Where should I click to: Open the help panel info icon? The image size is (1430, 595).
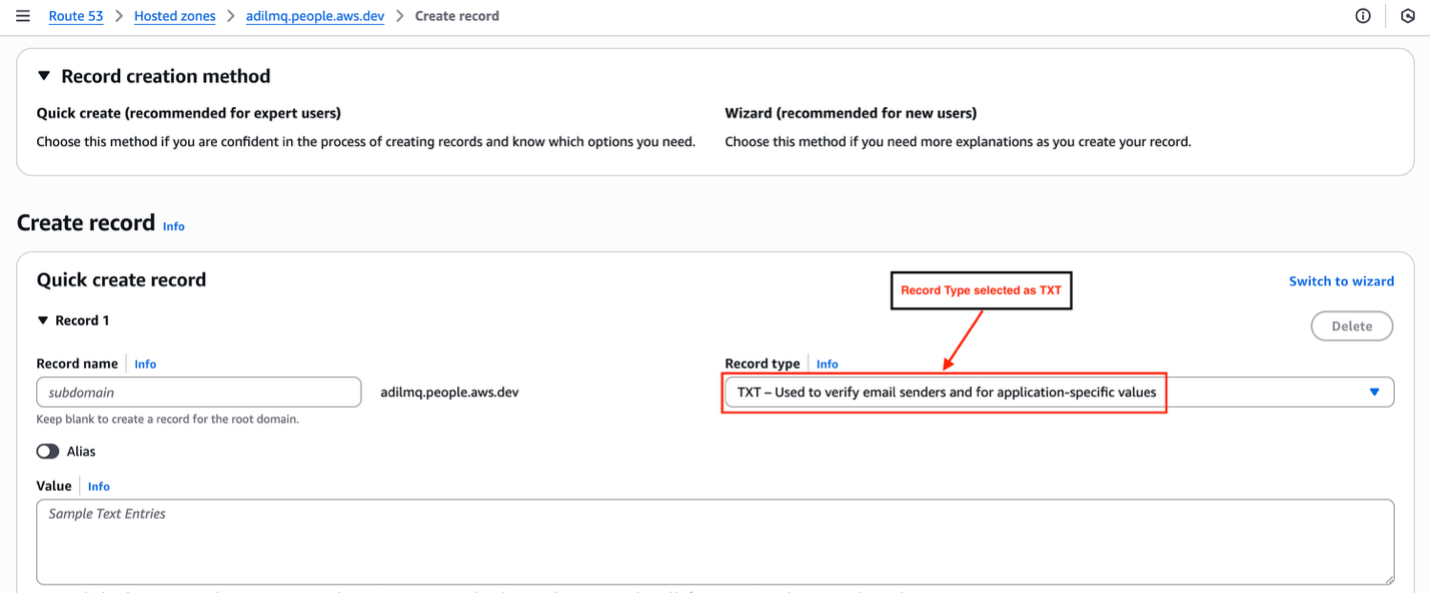coord(1362,15)
